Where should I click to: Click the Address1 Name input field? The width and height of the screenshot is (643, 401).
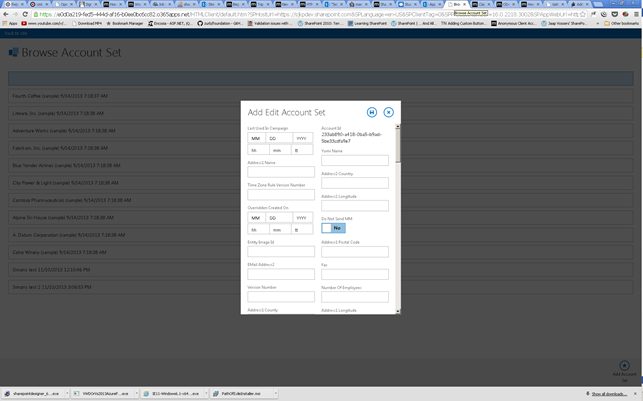(281, 172)
